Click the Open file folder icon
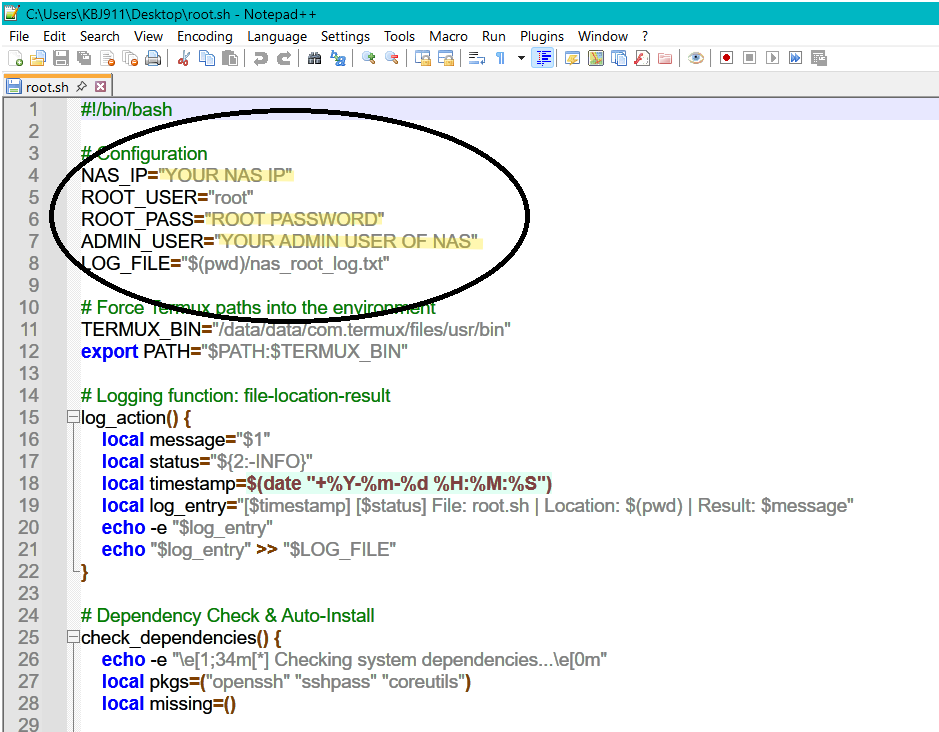The image size is (939, 732). pos(38,59)
